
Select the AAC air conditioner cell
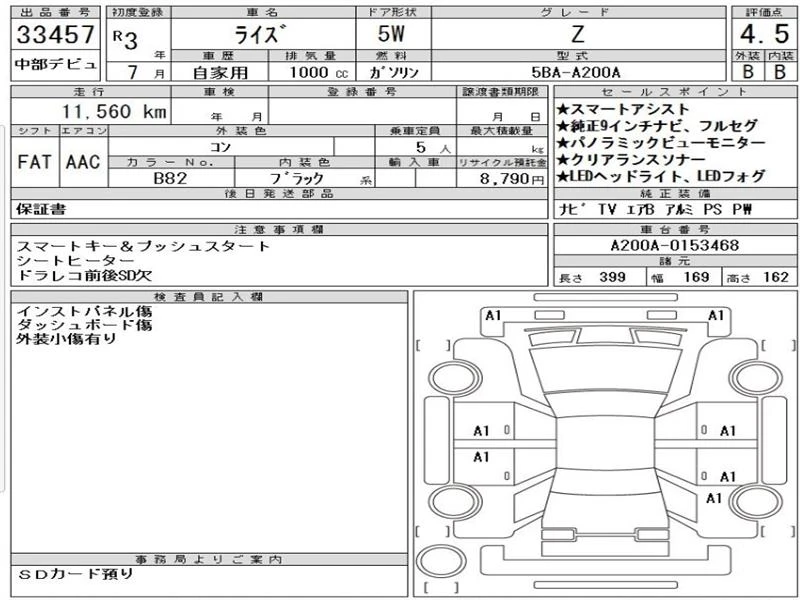[x=82, y=162]
